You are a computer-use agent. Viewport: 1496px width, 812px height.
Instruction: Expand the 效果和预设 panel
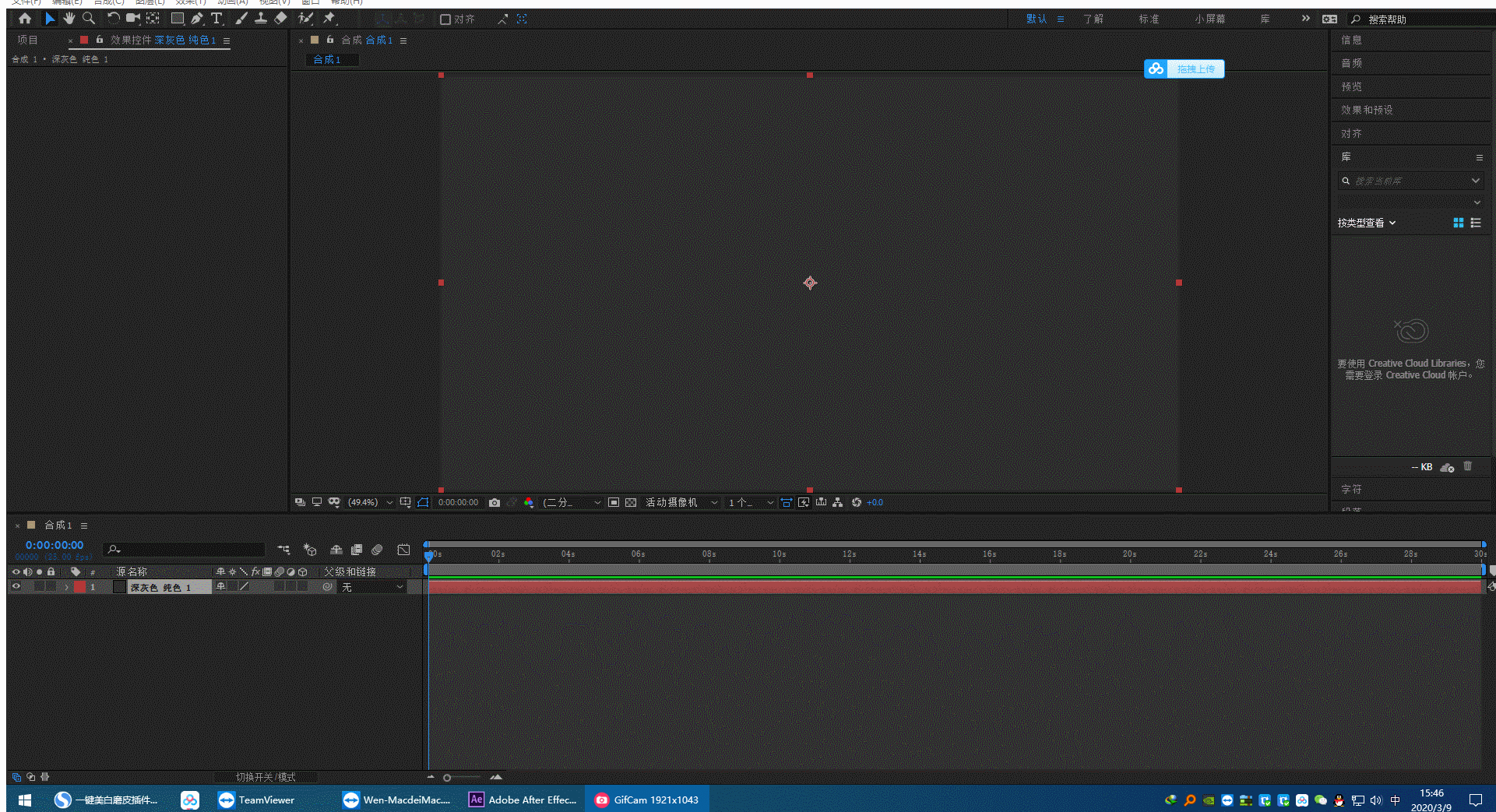tap(1367, 110)
